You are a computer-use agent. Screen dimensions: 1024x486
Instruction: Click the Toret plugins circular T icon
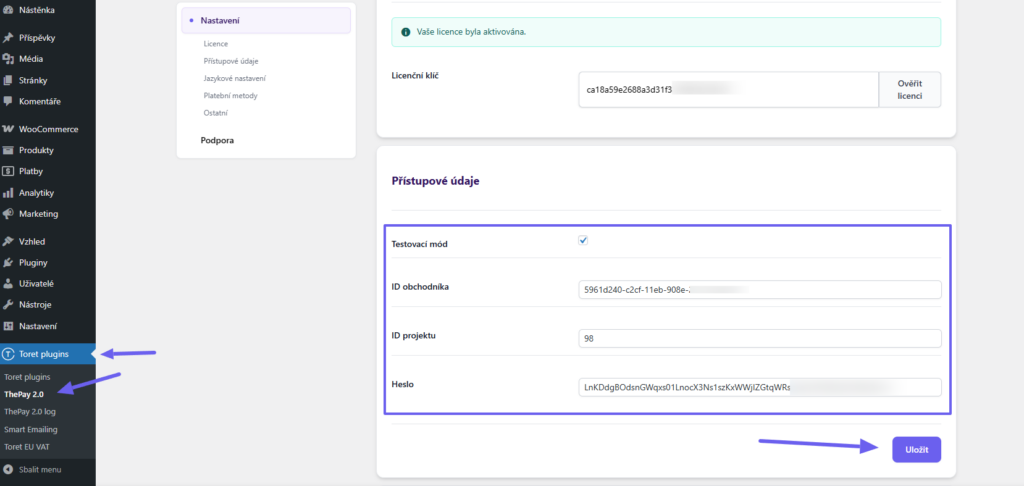click(8, 354)
